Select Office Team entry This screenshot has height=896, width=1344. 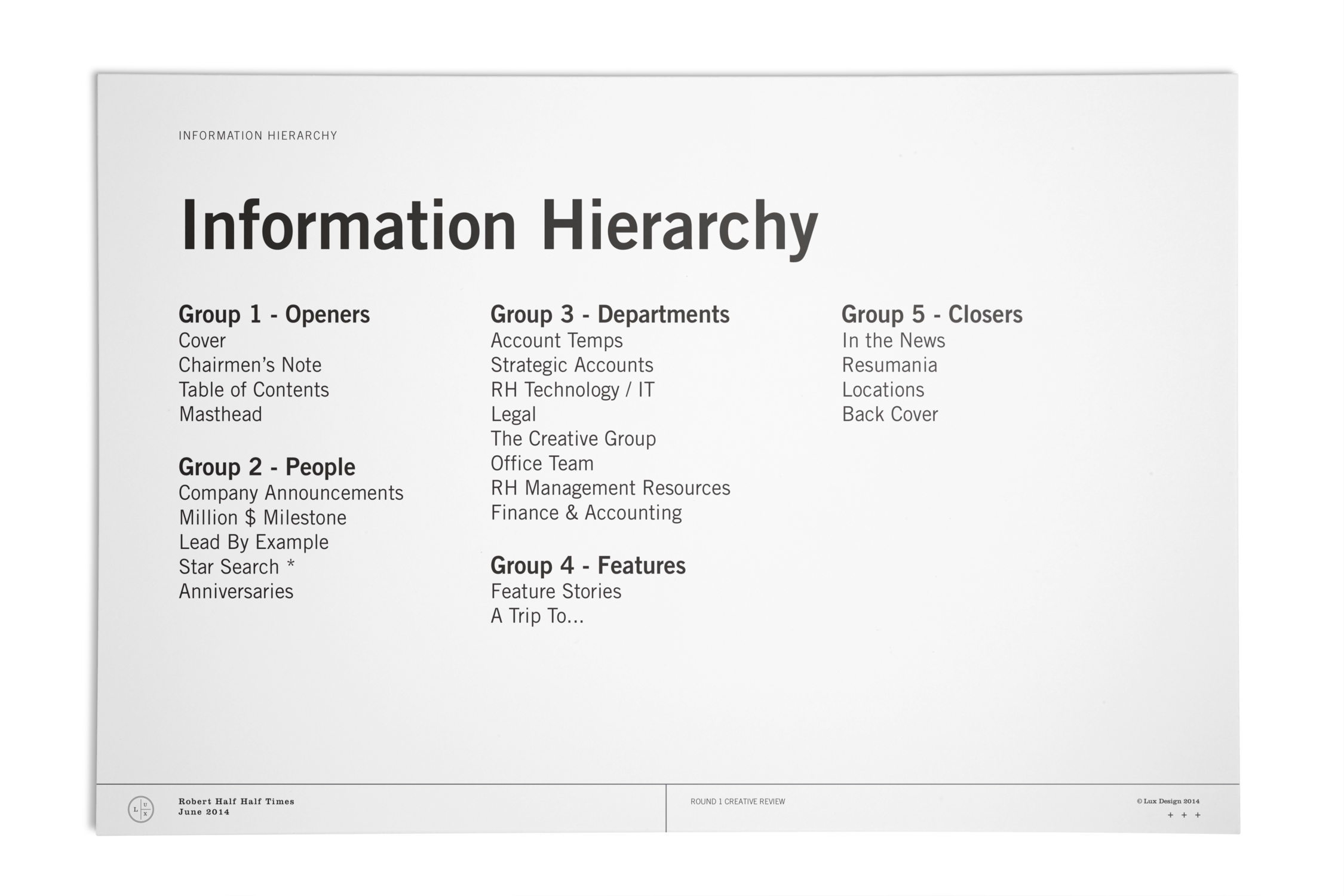coord(542,464)
